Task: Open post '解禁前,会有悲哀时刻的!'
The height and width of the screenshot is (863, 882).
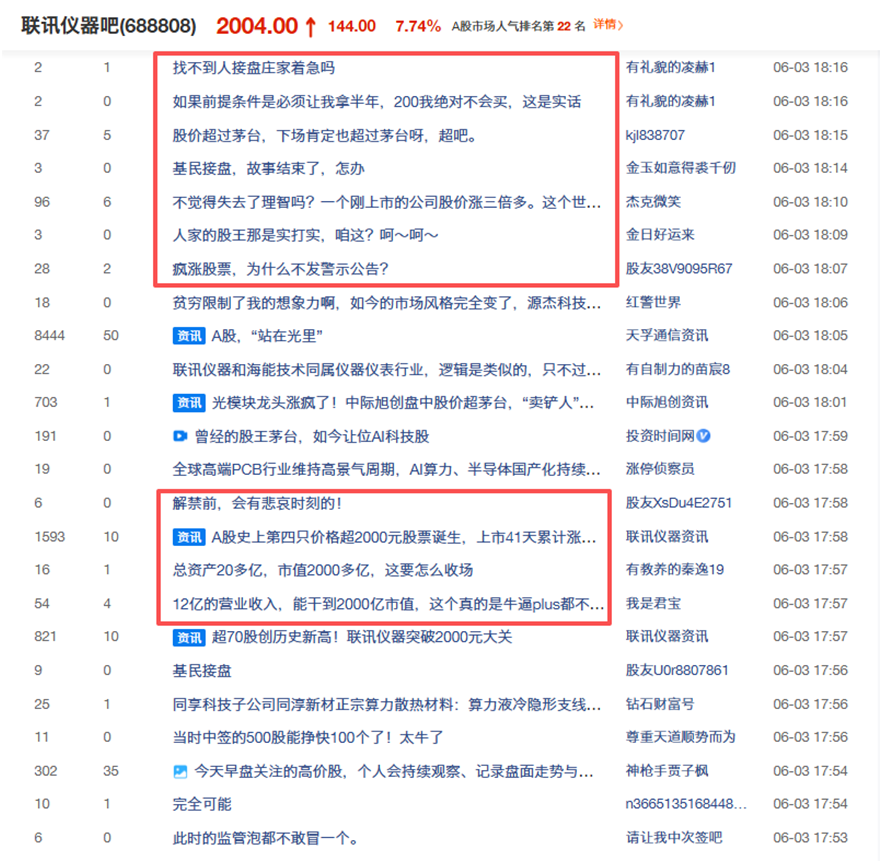Action: [x=257, y=503]
